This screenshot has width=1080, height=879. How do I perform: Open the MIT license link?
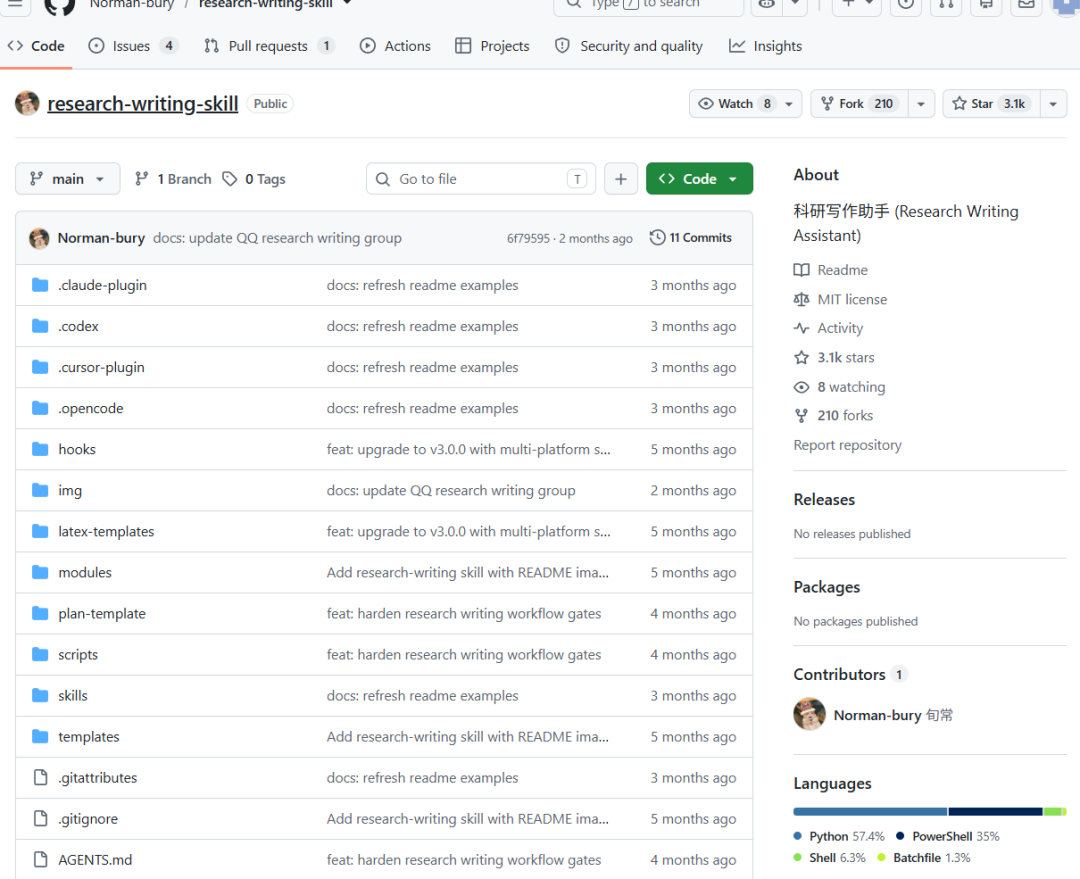tap(852, 300)
